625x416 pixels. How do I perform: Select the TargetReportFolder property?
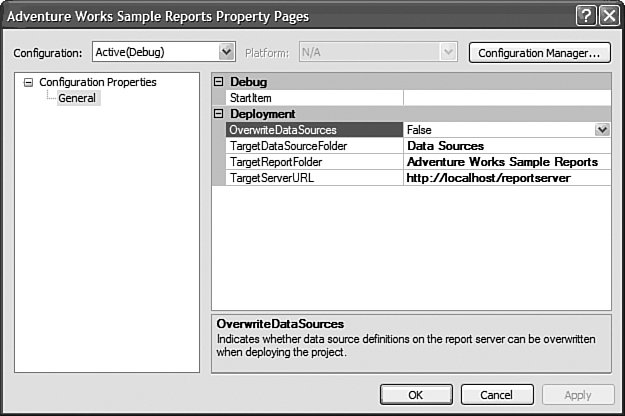point(314,162)
